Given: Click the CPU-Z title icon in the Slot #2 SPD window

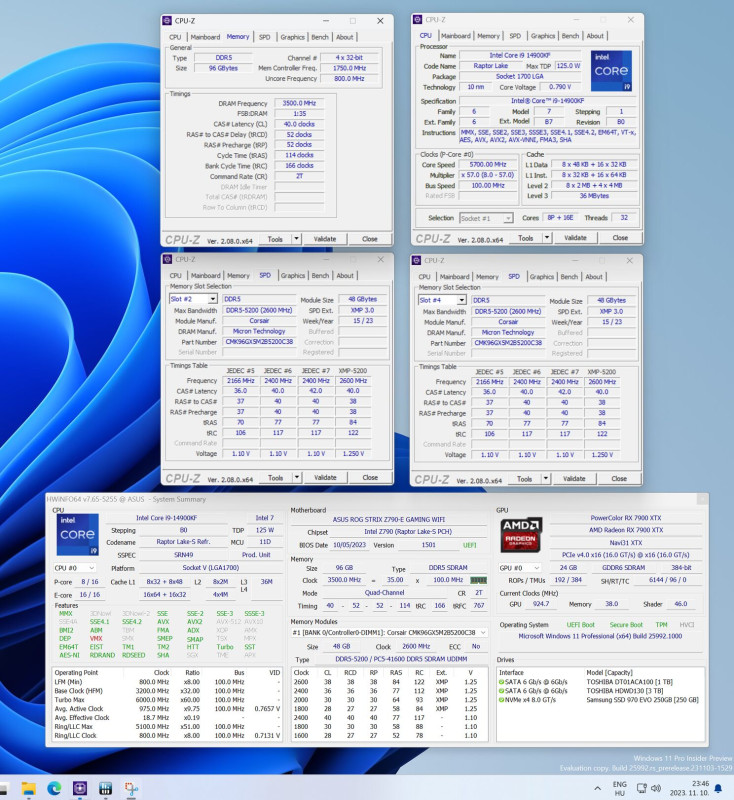Looking at the screenshot, I should [167, 259].
